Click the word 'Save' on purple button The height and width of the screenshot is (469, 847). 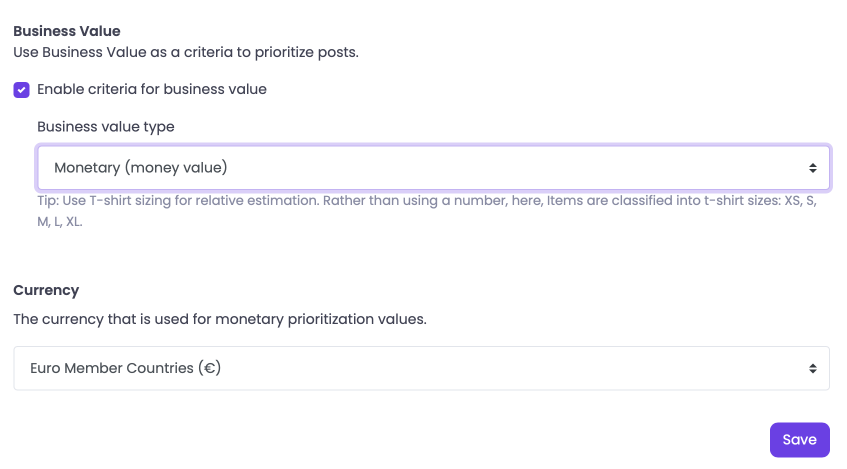[799, 440]
